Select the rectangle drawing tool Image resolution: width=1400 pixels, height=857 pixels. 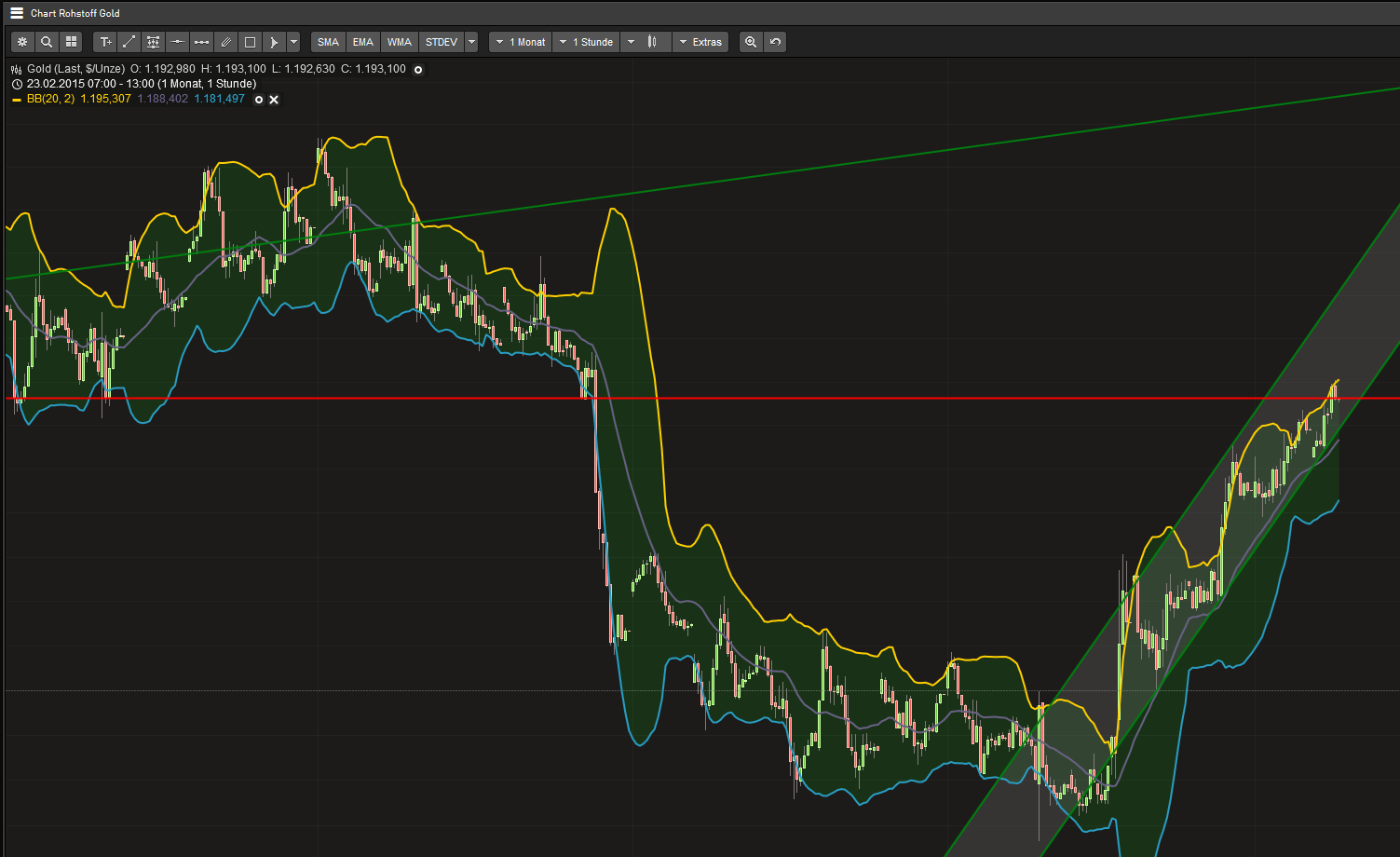click(250, 42)
